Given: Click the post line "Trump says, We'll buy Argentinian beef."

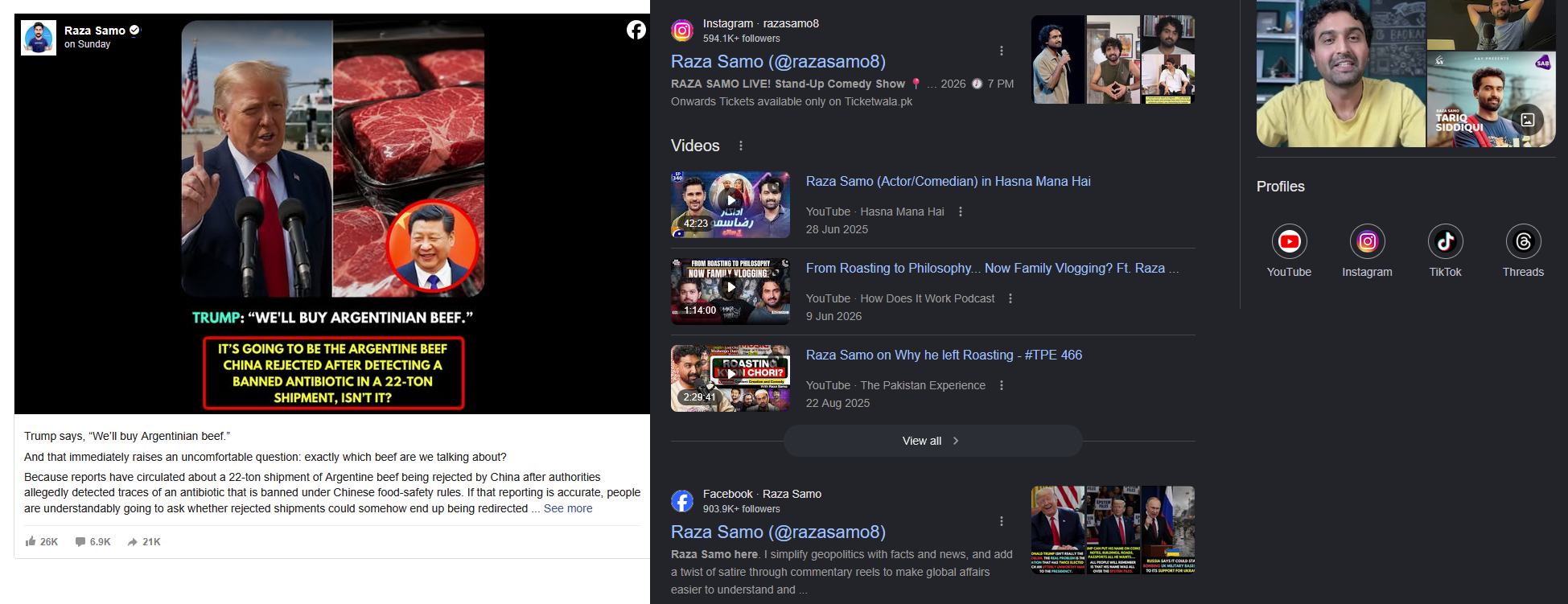Looking at the screenshot, I should pos(127,436).
